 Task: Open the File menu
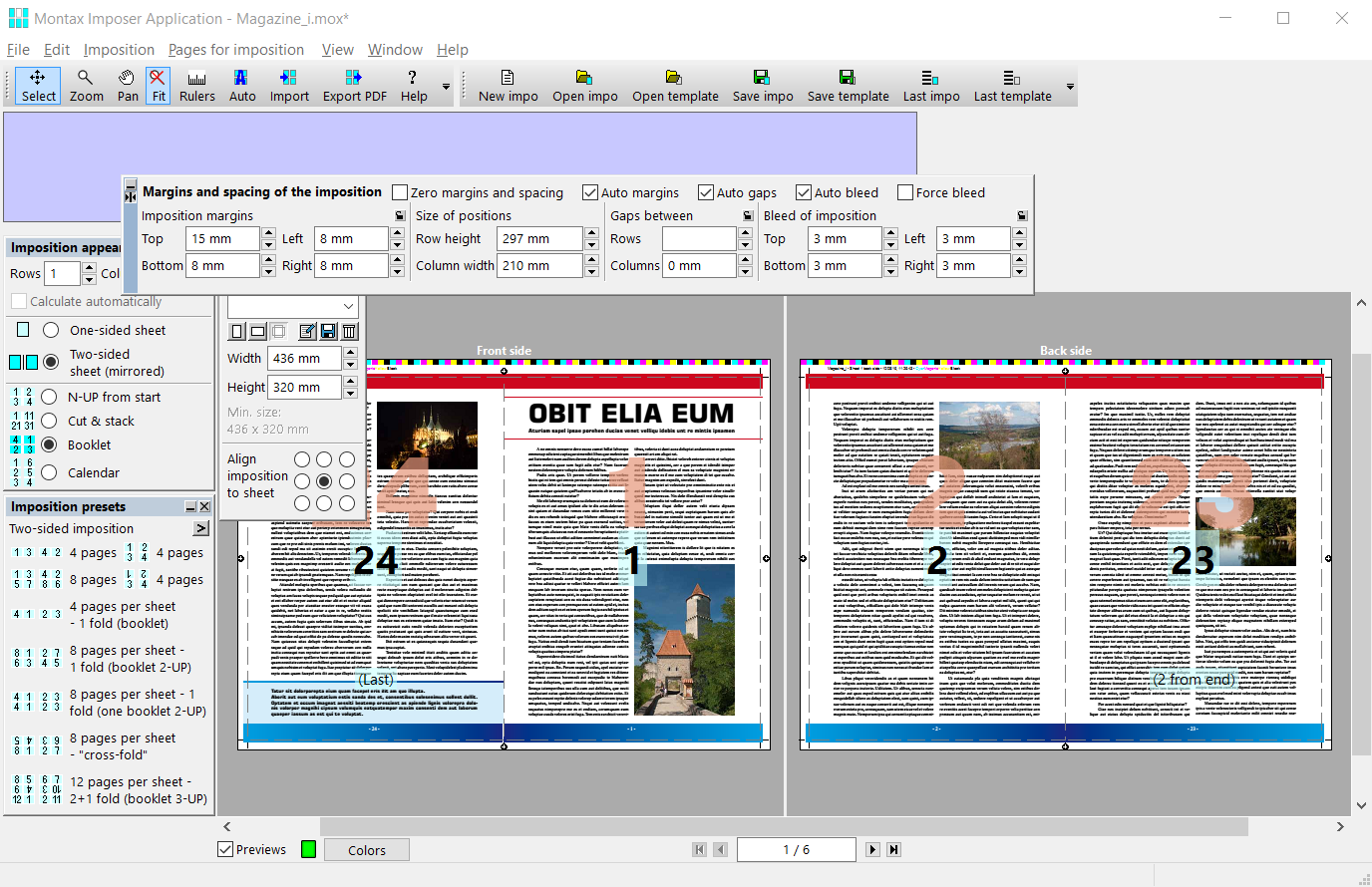(18, 49)
